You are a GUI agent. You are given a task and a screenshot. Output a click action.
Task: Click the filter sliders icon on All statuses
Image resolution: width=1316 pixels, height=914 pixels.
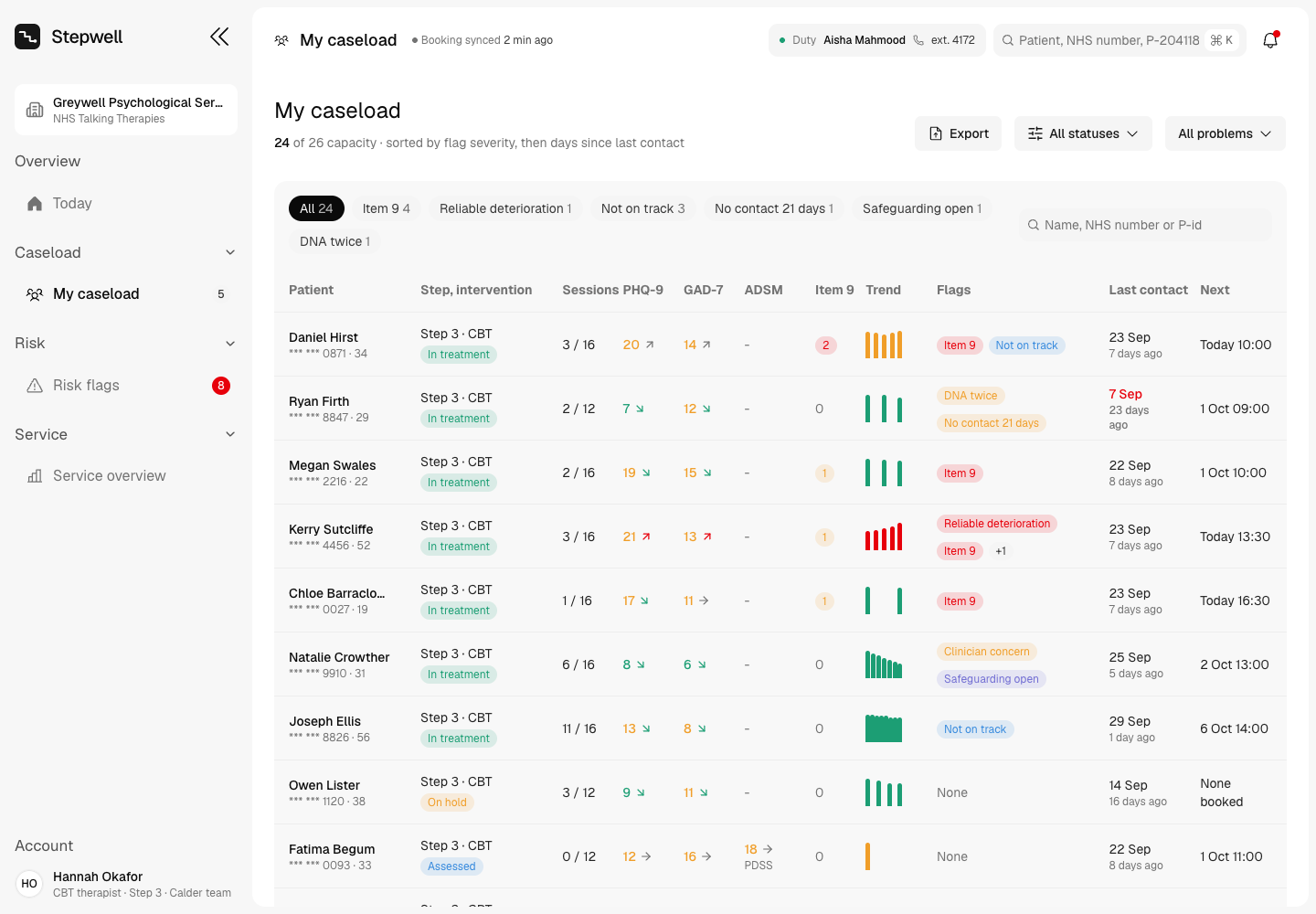(x=1035, y=133)
